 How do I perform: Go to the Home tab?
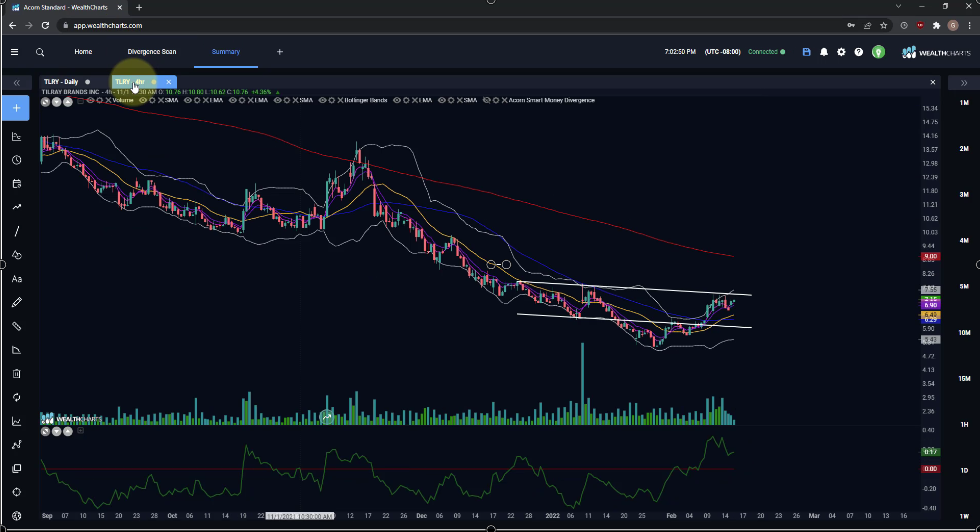click(83, 52)
